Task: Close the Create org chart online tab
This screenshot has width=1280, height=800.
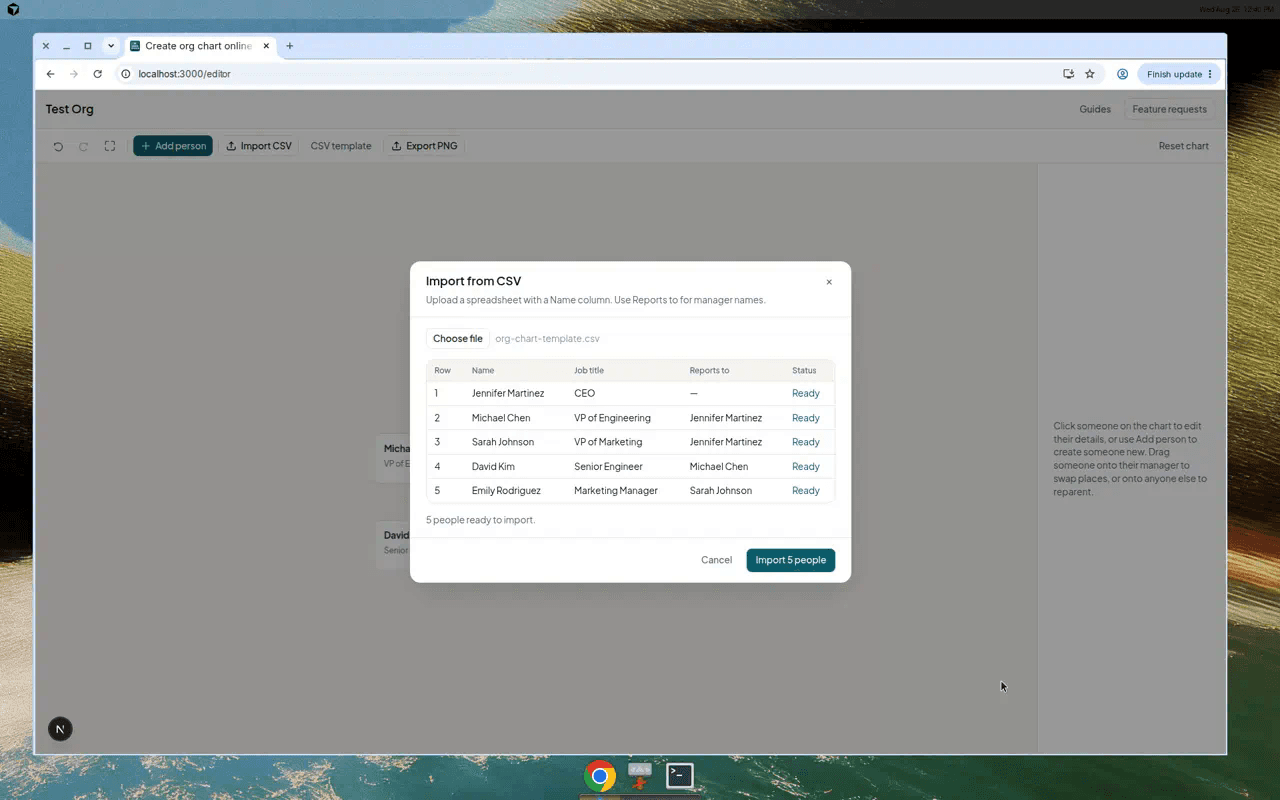Action: point(266,46)
